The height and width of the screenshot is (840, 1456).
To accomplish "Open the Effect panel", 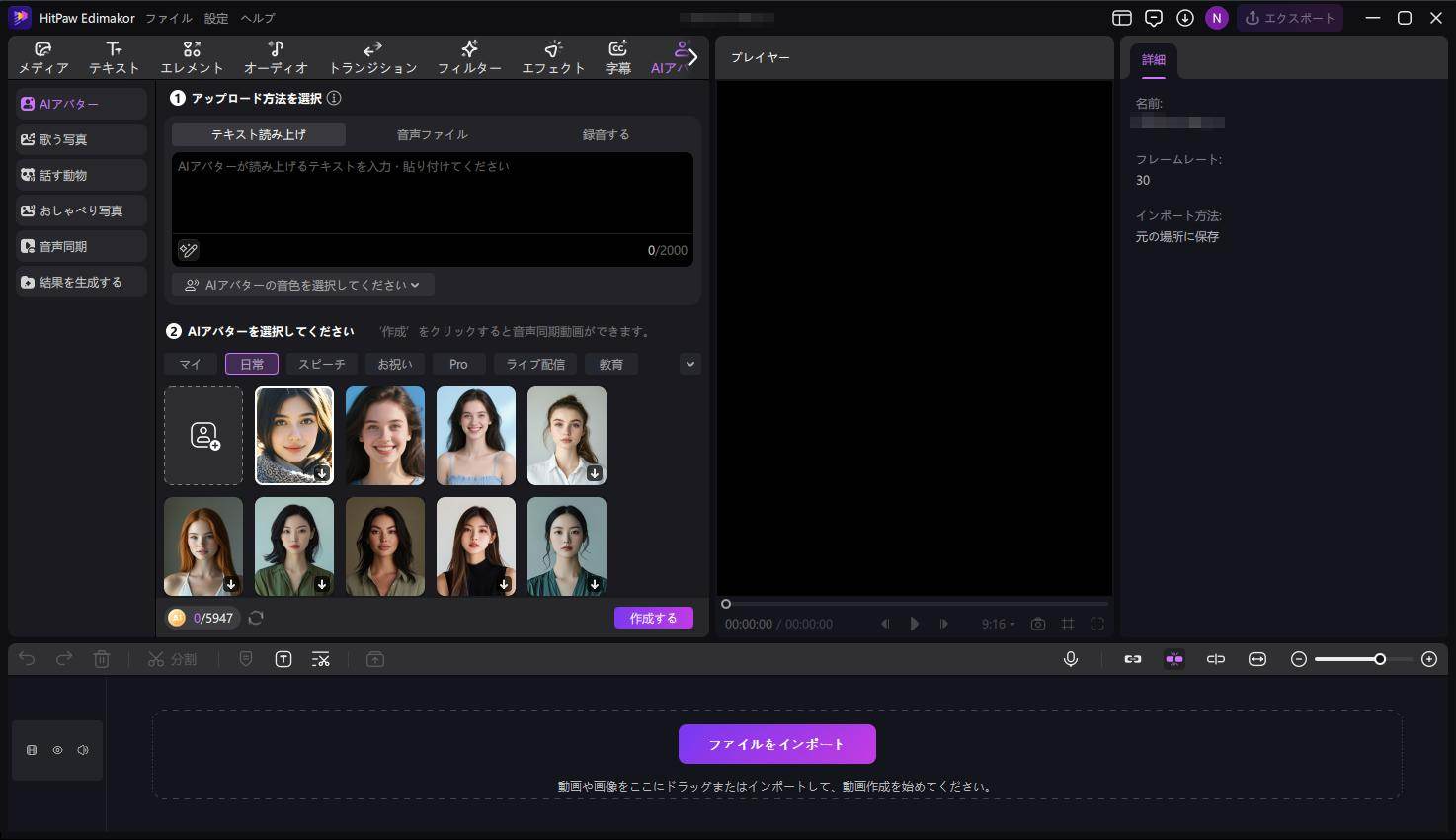I will point(553,57).
